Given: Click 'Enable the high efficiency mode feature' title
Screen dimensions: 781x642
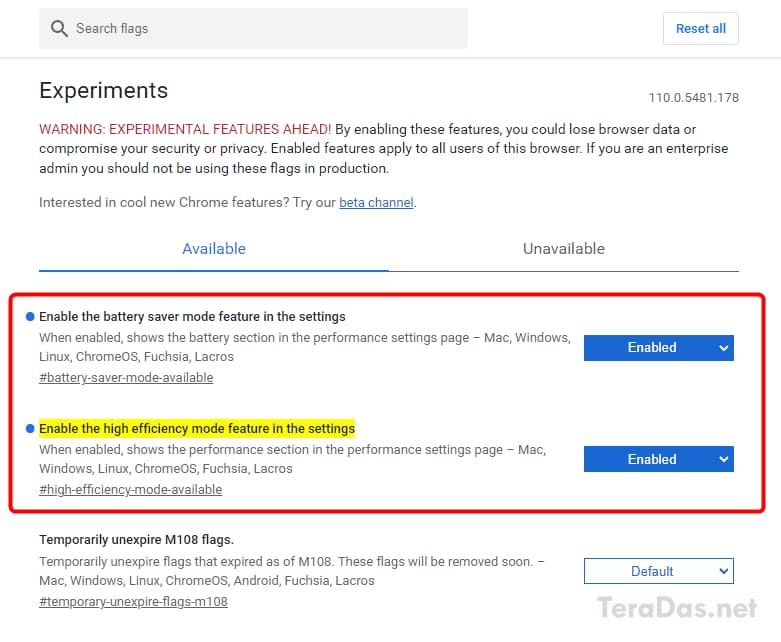Looking at the screenshot, I should click(197, 428).
